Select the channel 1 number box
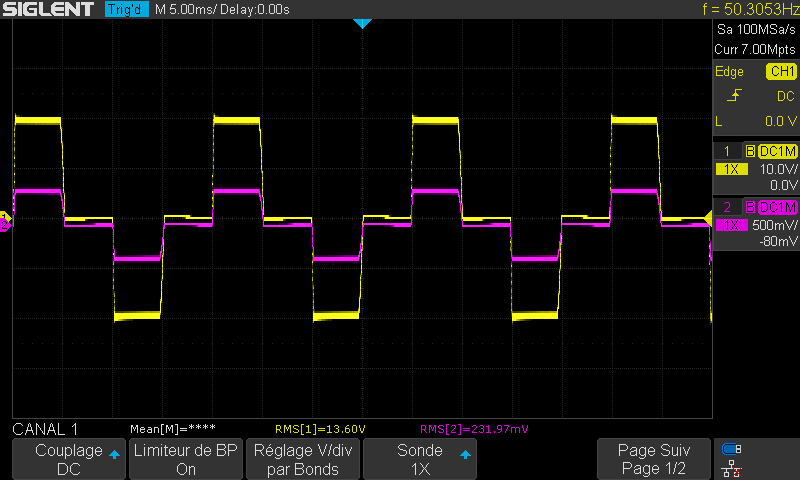The height and width of the screenshot is (480, 800). (x=727, y=151)
